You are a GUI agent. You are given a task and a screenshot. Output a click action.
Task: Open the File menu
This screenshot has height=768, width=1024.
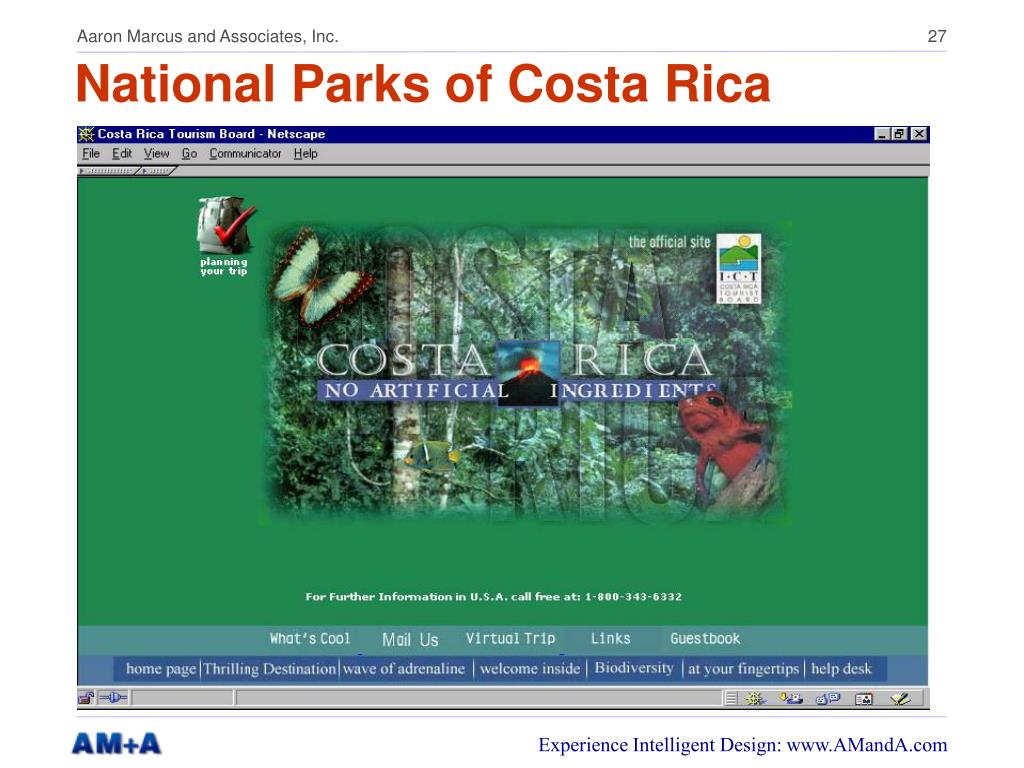[x=91, y=153]
